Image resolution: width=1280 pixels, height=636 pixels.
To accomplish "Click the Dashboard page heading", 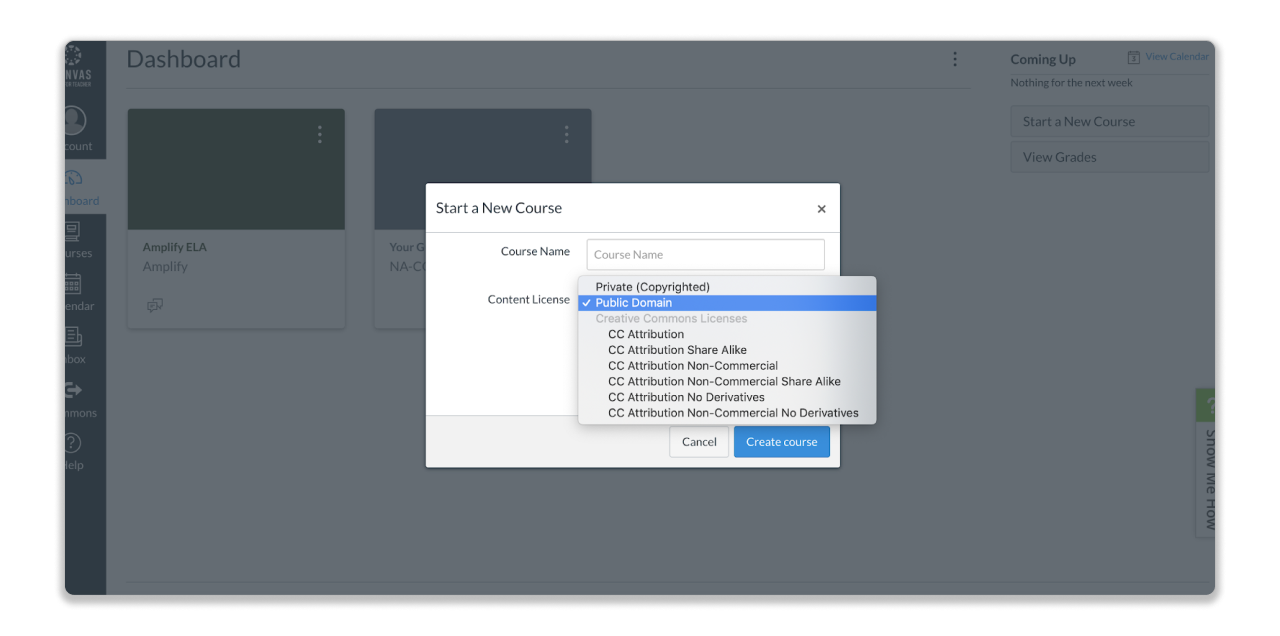I will tap(183, 59).
